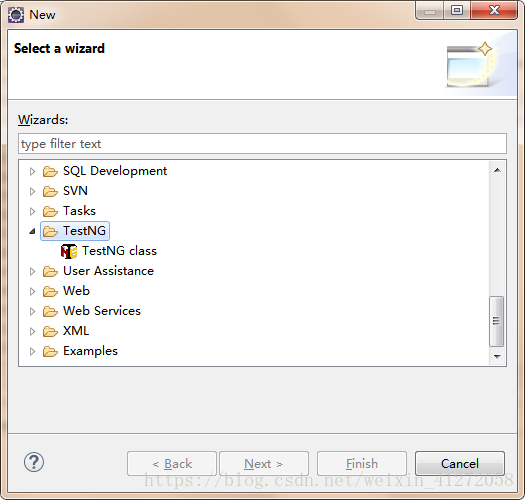Click the scrollbar down arrow
The image size is (525, 500).
point(497,356)
